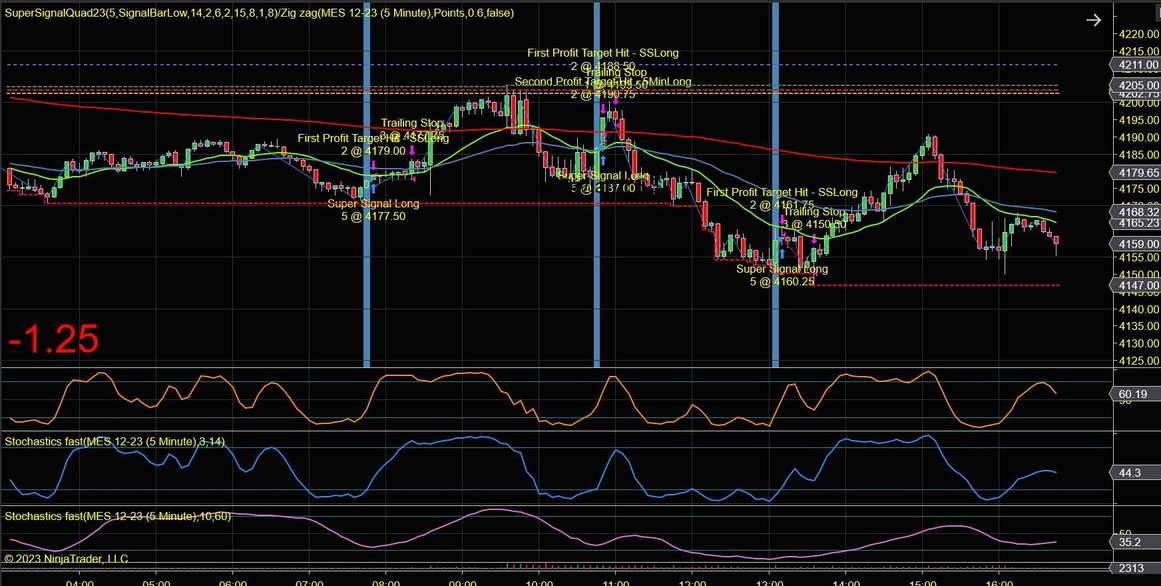1161x586 pixels.
Task: Click the NinjaTrader copyright link
Action: coord(65,558)
